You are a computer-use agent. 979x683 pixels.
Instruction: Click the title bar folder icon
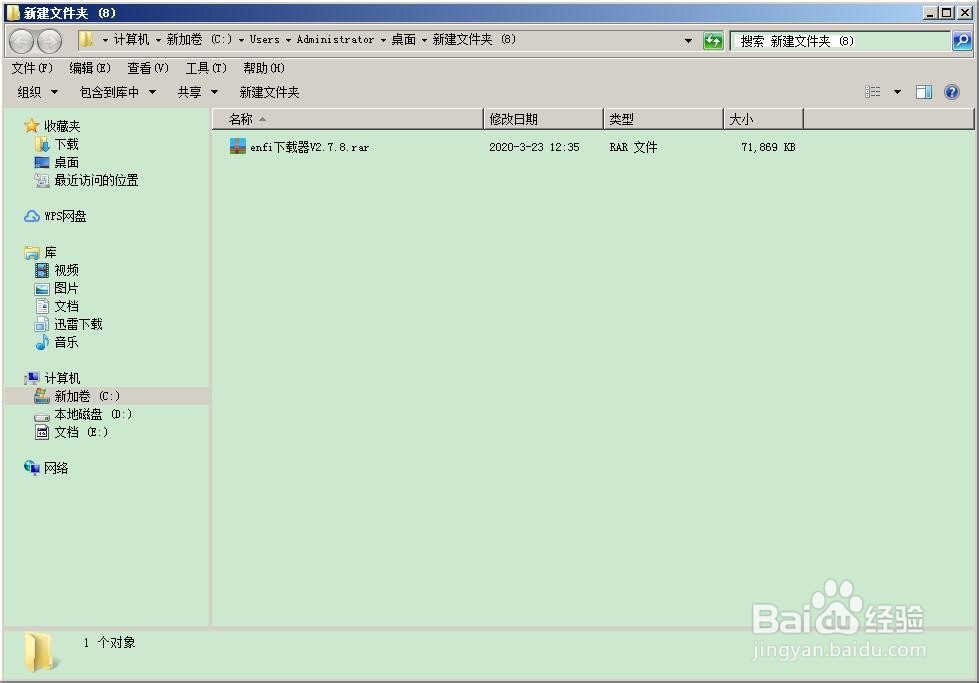point(13,12)
